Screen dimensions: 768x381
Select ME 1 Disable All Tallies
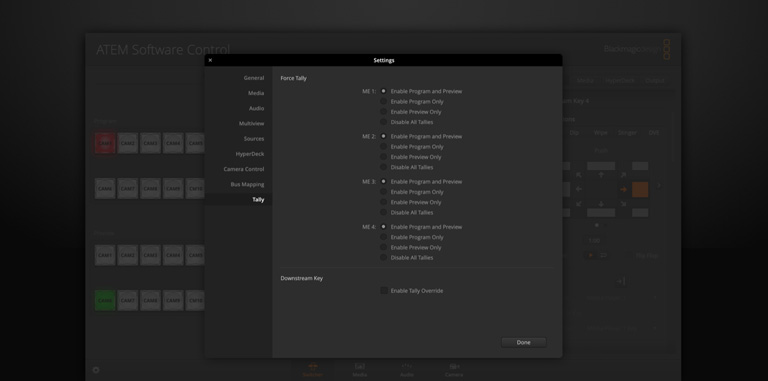(x=384, y=122)
